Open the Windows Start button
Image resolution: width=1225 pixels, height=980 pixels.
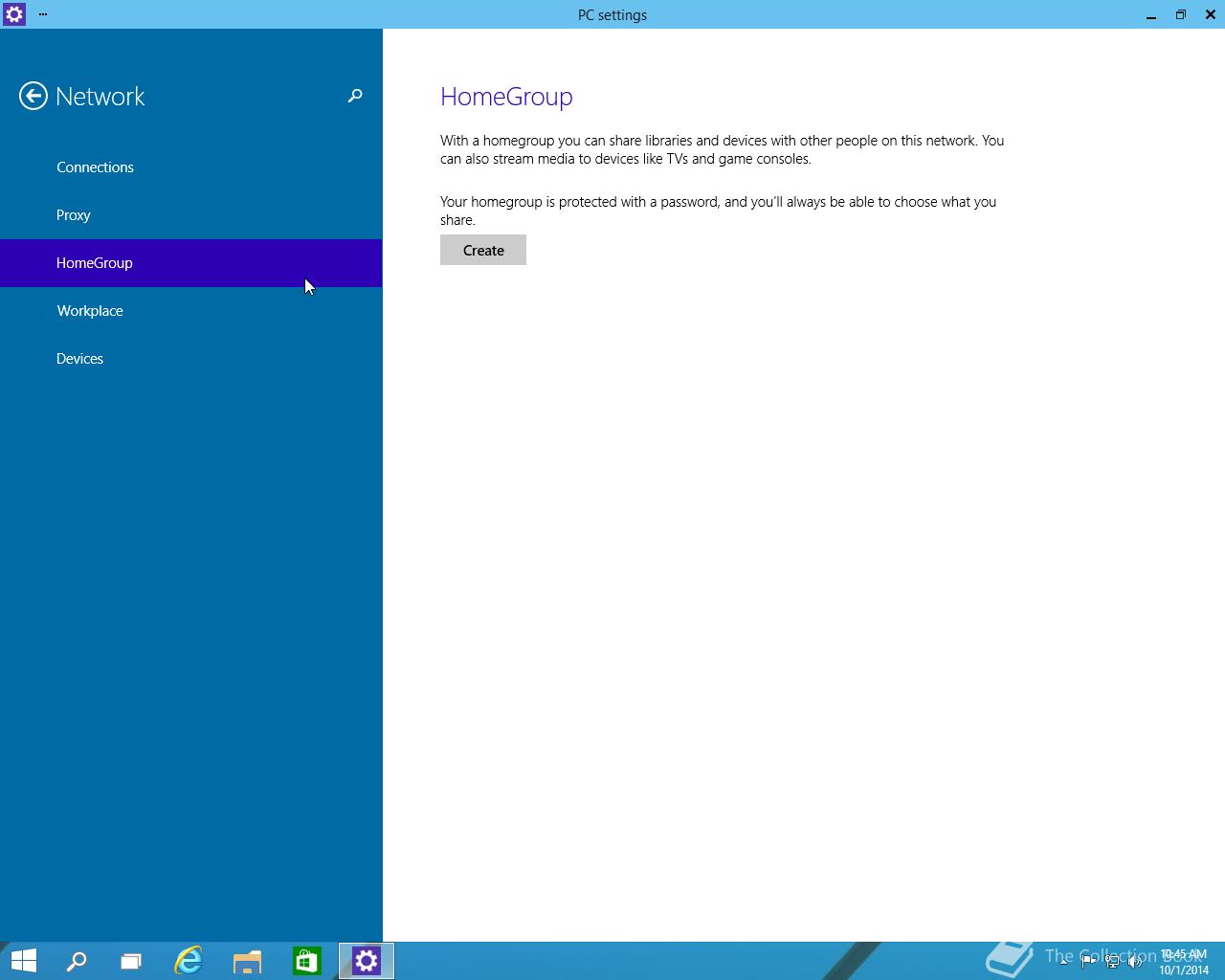point(24,961)
